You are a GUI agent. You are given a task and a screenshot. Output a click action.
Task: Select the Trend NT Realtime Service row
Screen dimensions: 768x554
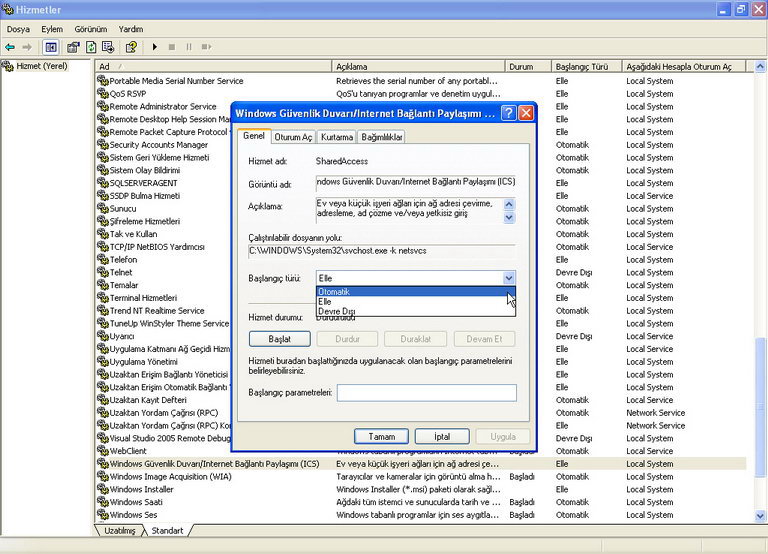coord(421,310)
